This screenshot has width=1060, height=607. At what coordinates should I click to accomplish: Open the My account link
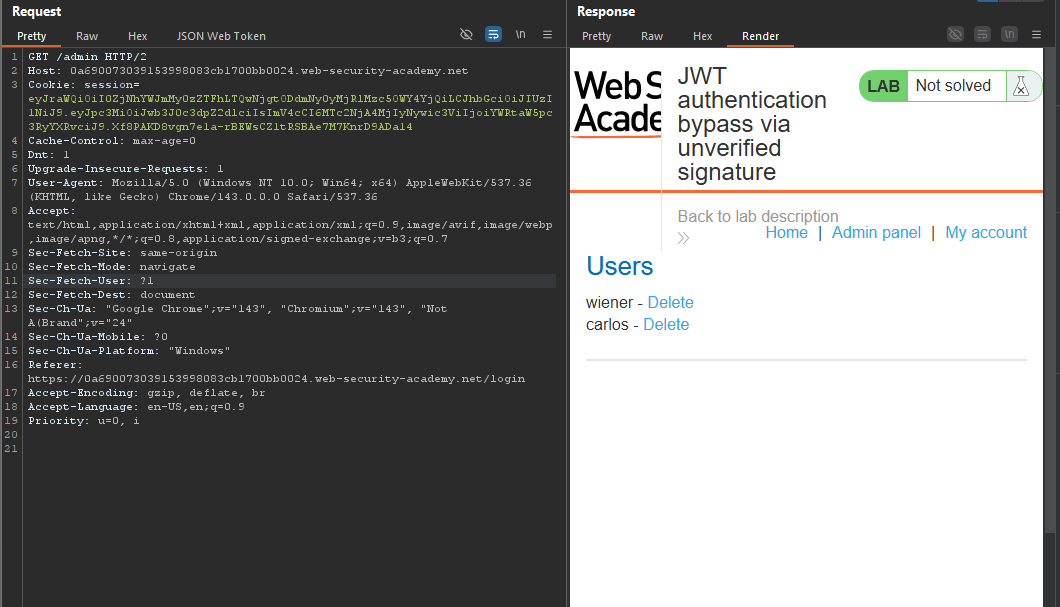click(x=986, y=233)
